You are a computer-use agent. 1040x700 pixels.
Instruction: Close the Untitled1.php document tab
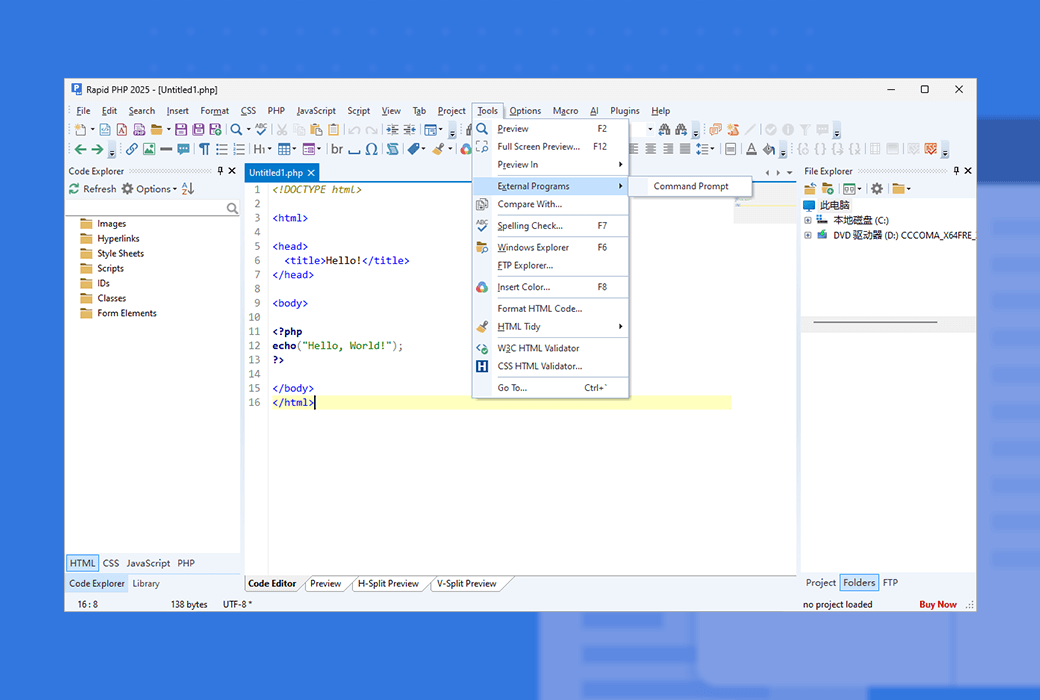pos(311,173)
